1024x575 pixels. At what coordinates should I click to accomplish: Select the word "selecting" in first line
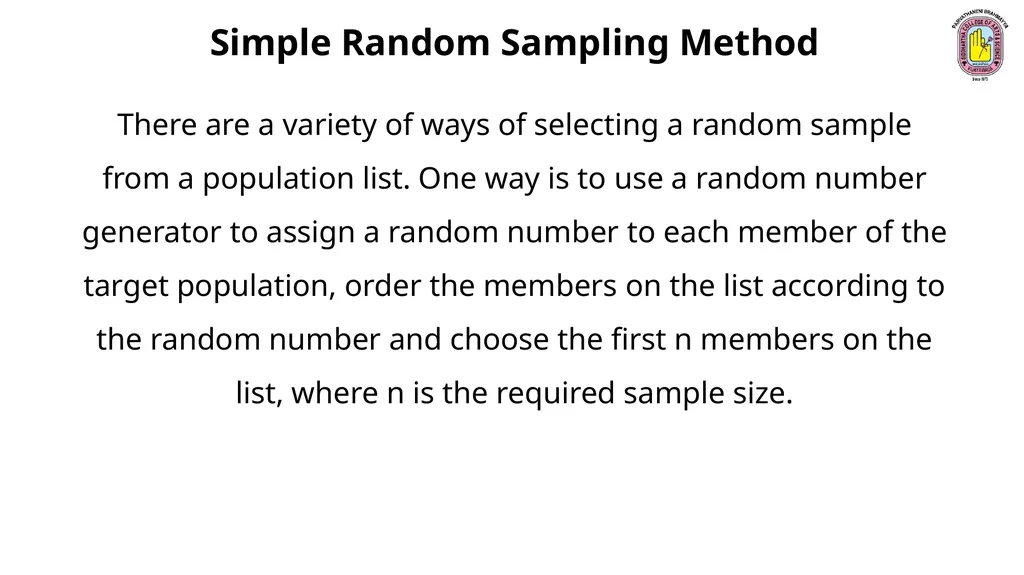point(596,125)
